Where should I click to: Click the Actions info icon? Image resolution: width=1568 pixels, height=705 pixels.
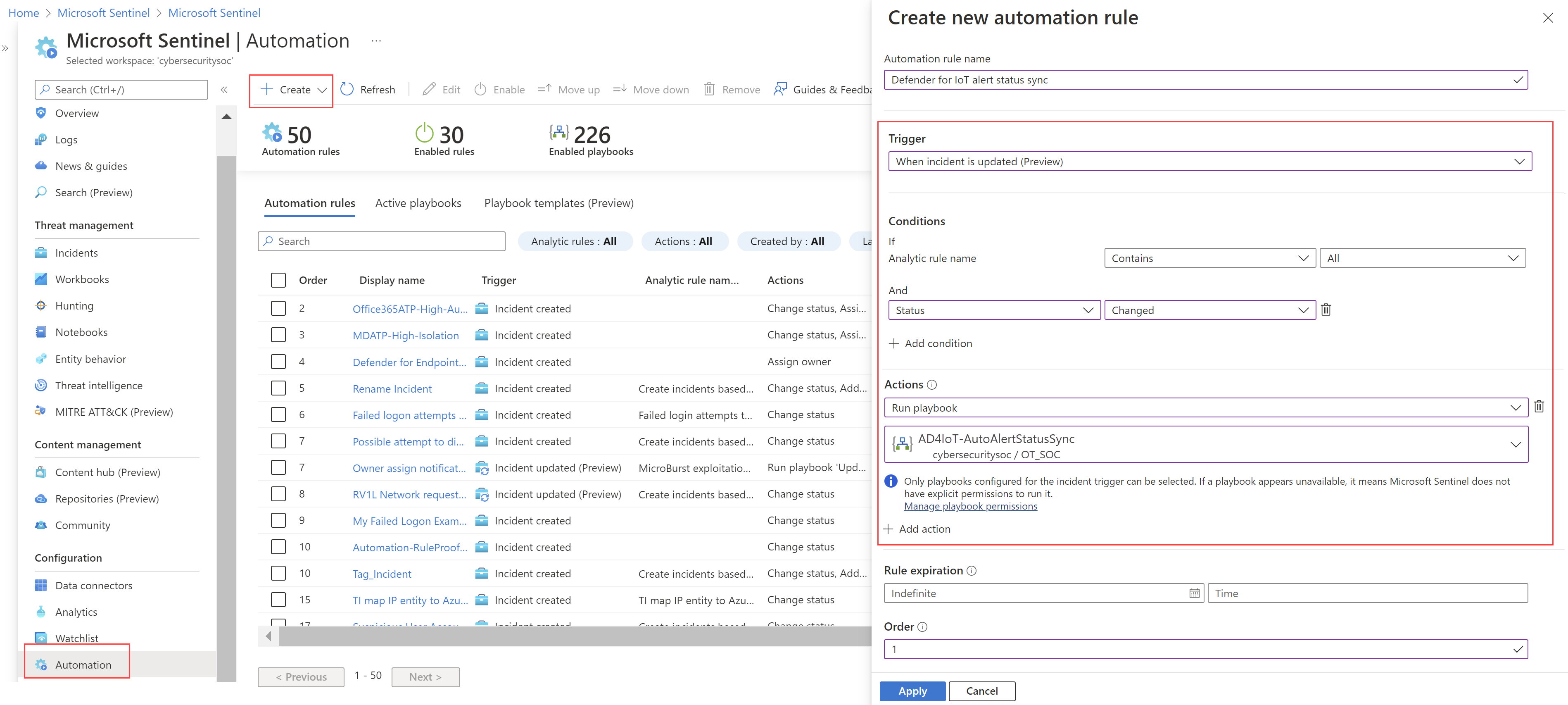pyautogui.click(x=932, y=385)
